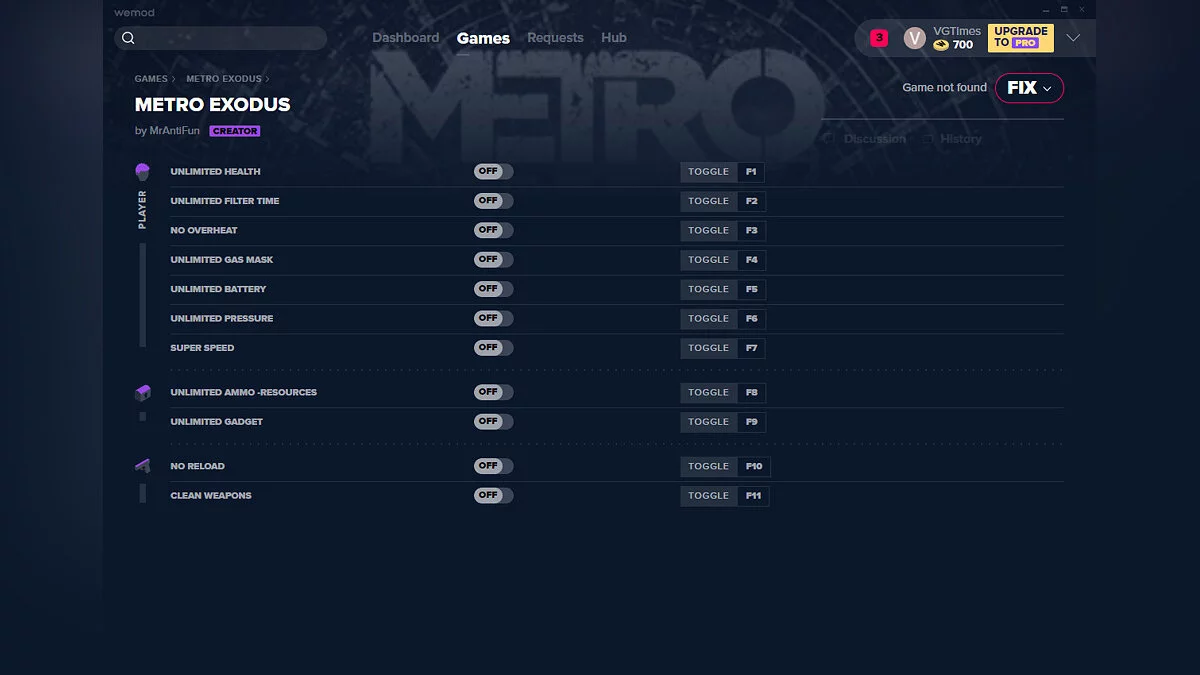Expand the FIX dropdown button
This screenshot has width=1200, height=675.
(1029, 88)
